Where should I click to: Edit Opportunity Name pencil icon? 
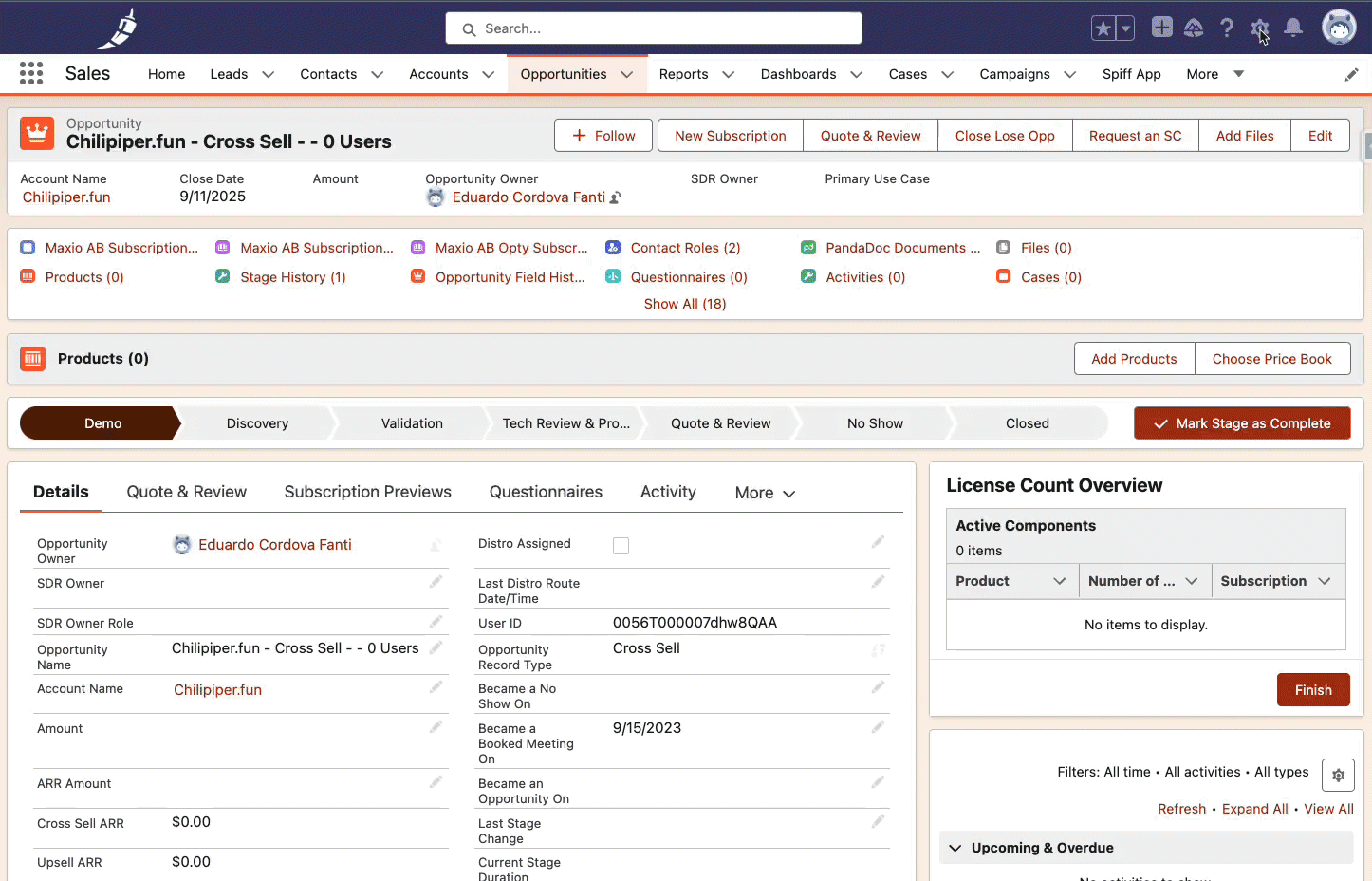tap(436, 647)
